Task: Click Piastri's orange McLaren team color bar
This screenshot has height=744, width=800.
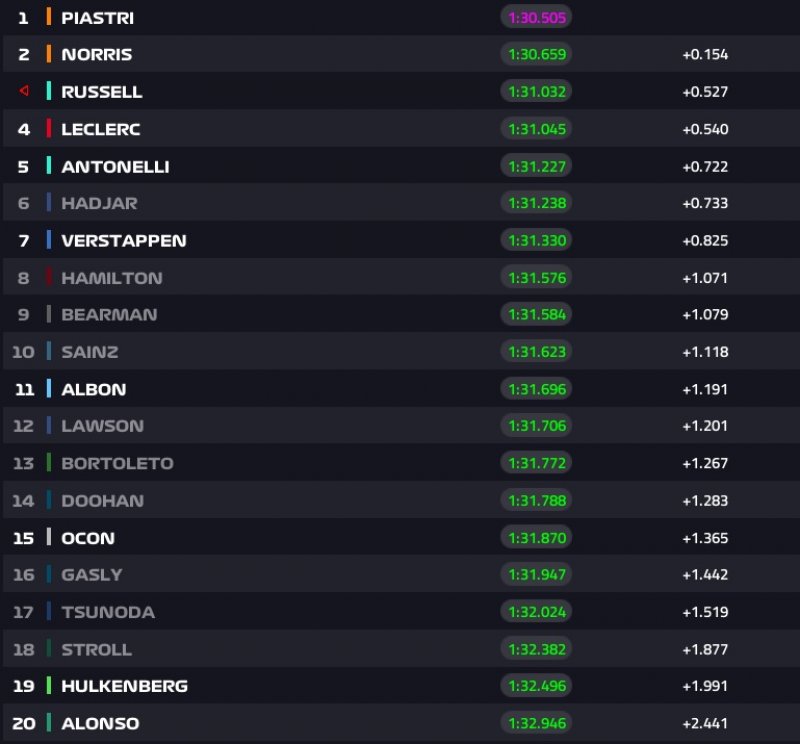Action: click(48, 17)
